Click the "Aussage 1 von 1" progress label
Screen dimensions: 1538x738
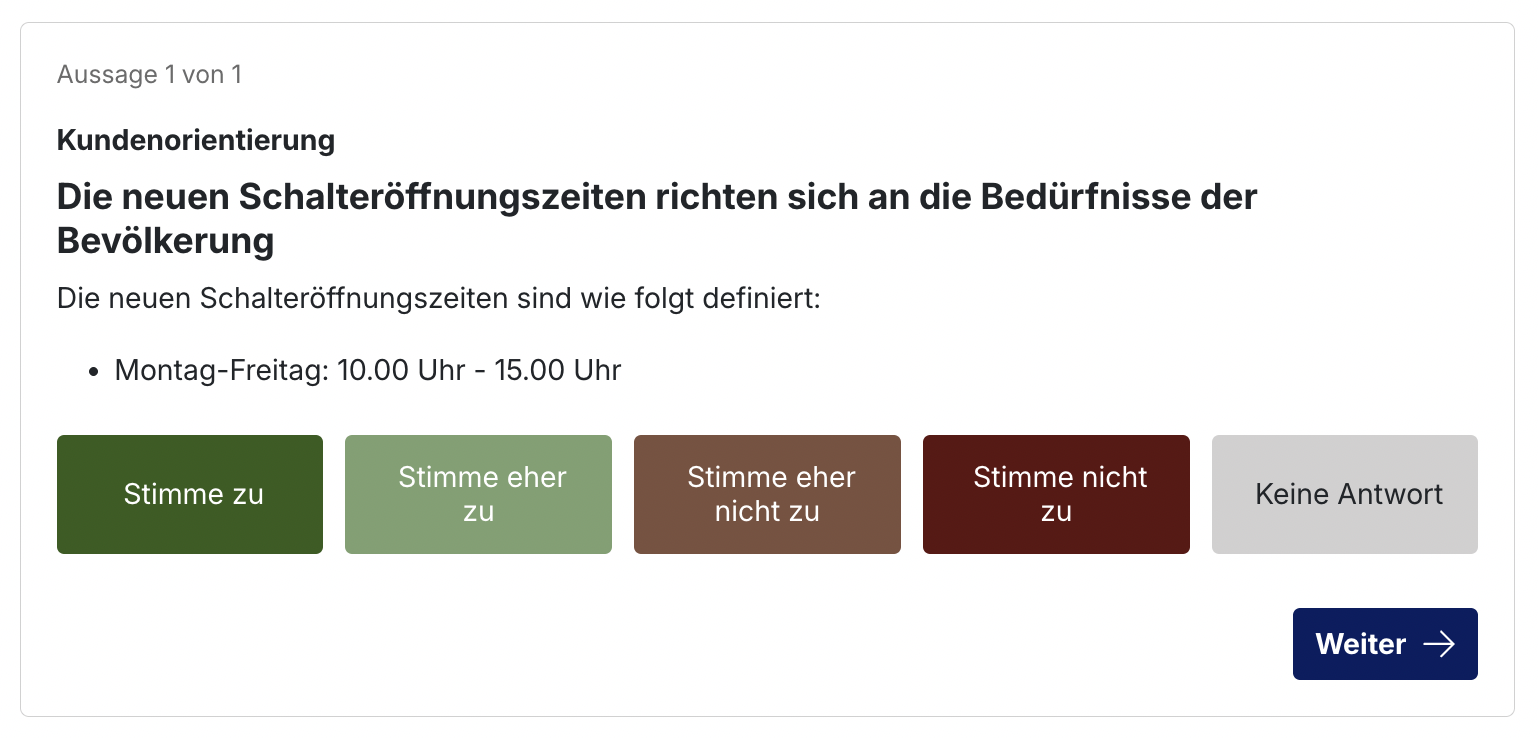coord(149,75)
